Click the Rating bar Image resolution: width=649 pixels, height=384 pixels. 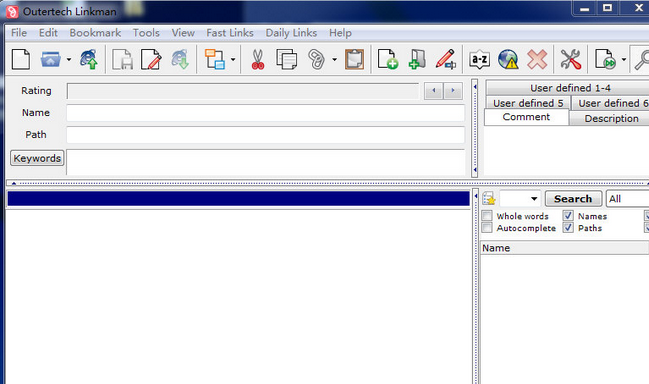click(x=243, y=91)
